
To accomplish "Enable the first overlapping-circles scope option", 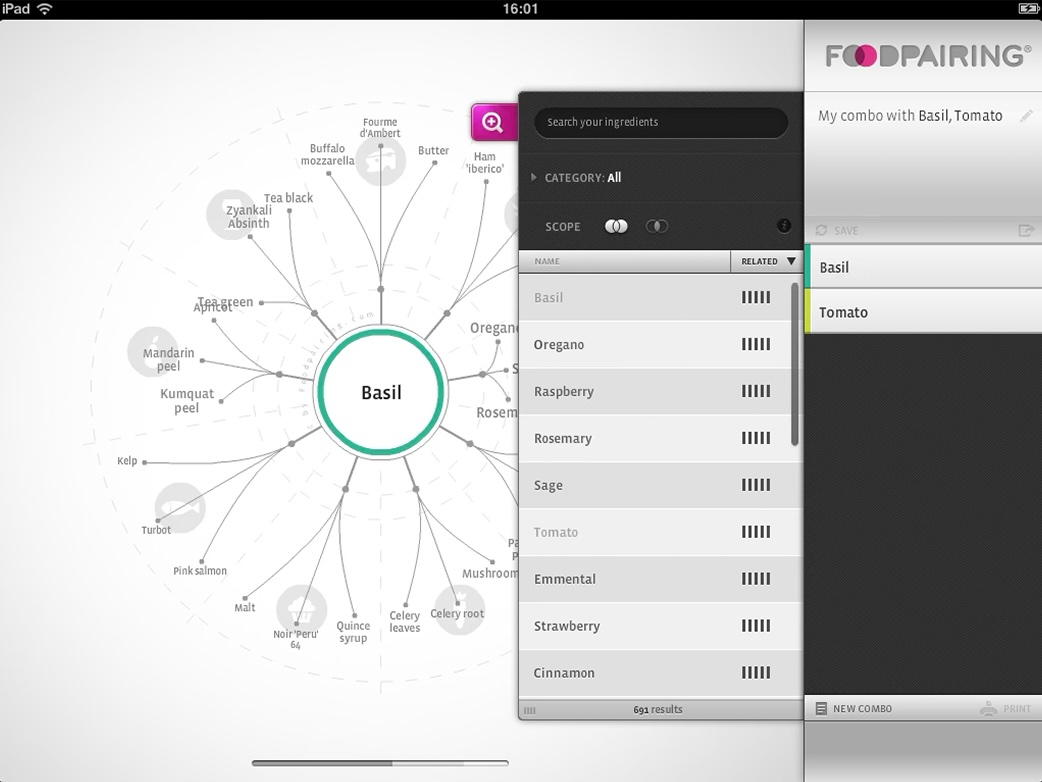I will click(616, 227).
